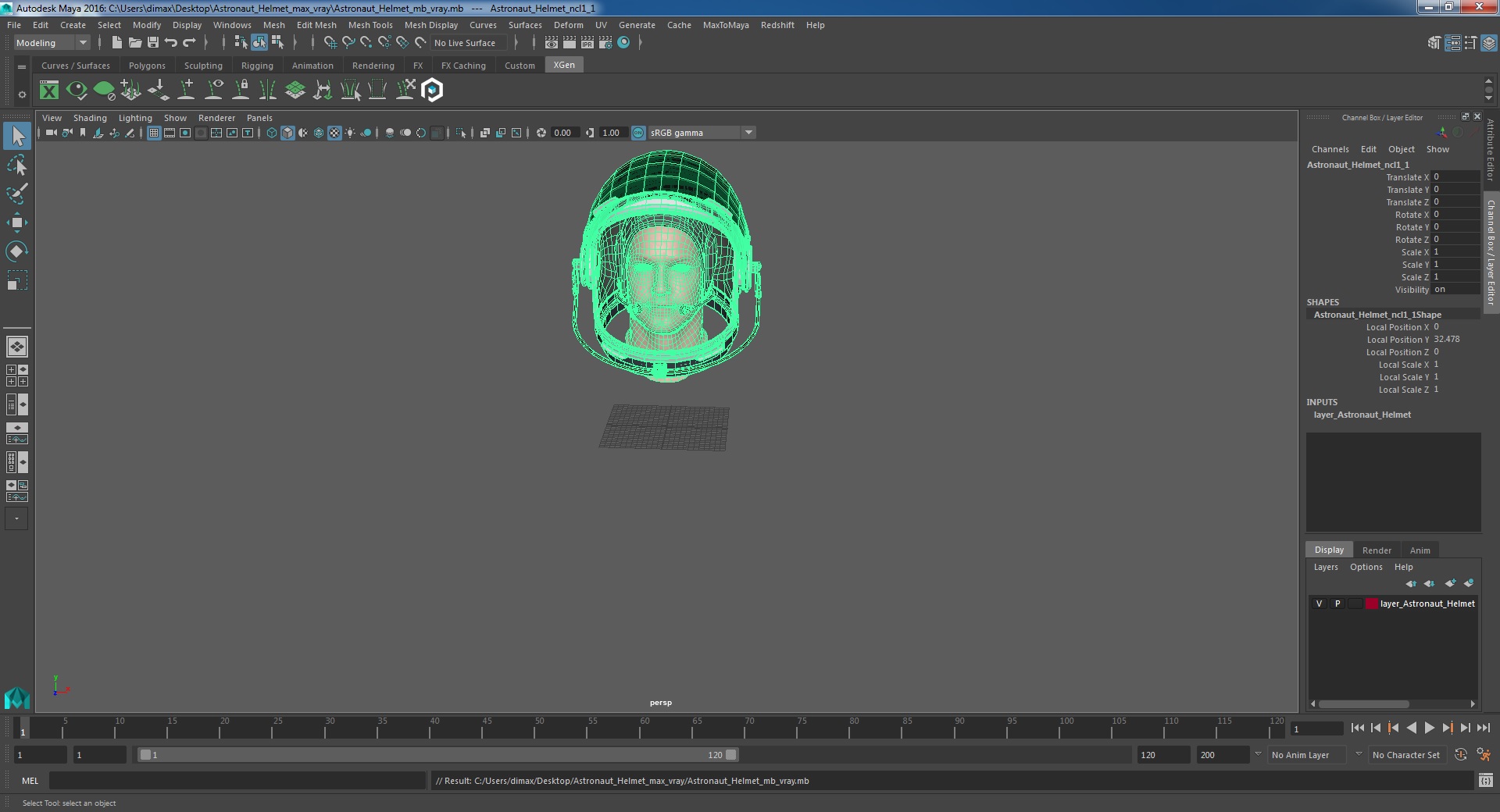The height and width of the screenshot is (812, 1500).
Task: Click the XGen delete guides icon
Action: pos(405,91)
